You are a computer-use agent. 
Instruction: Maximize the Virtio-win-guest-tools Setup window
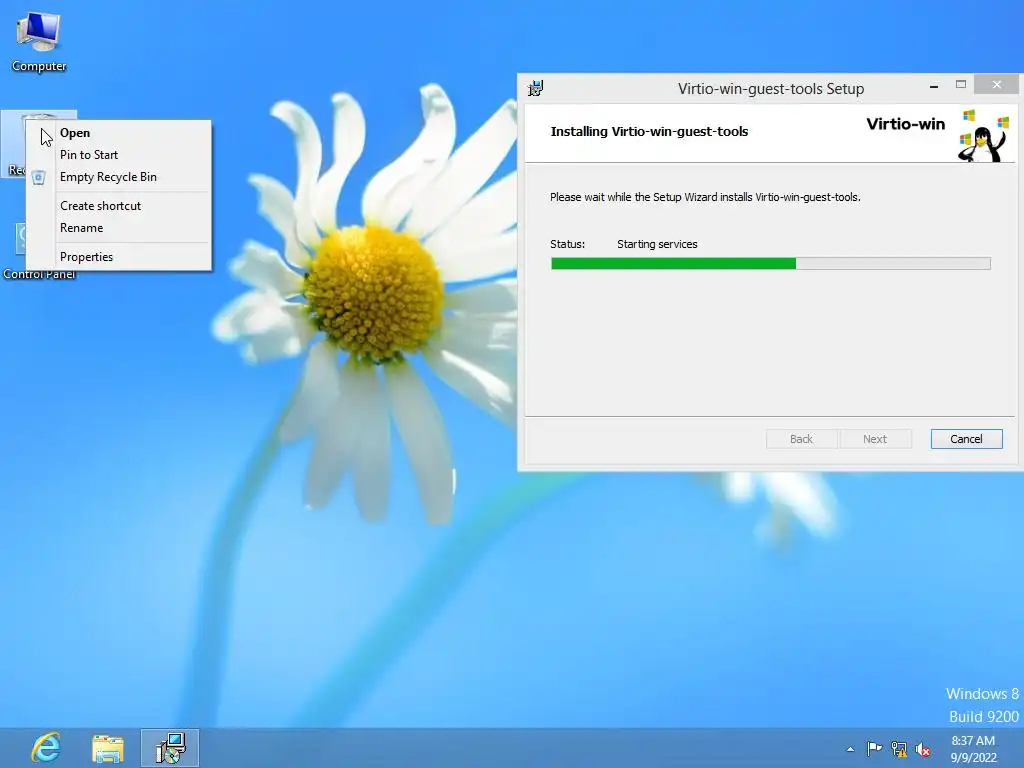961,85
